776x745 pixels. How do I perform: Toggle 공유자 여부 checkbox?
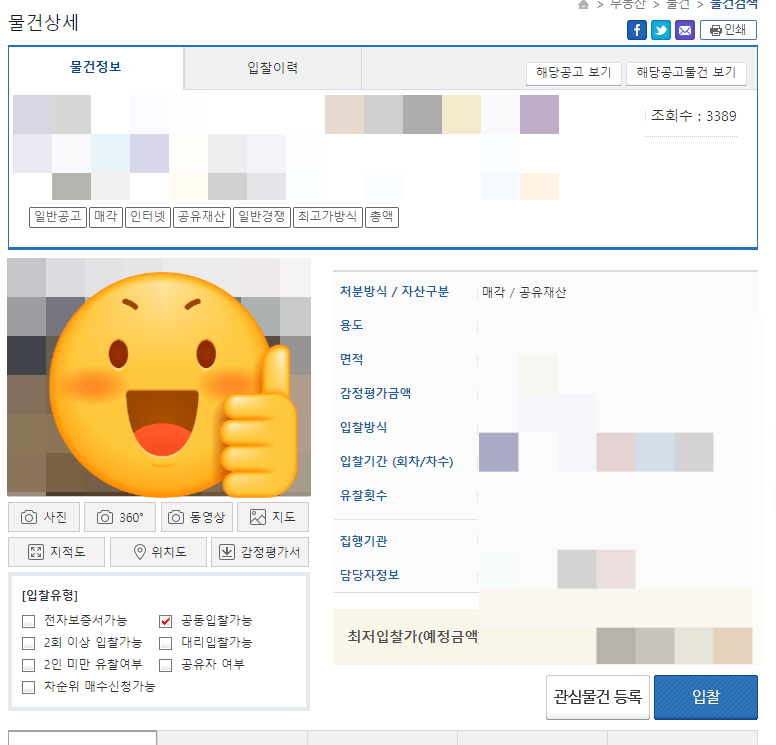166,665
